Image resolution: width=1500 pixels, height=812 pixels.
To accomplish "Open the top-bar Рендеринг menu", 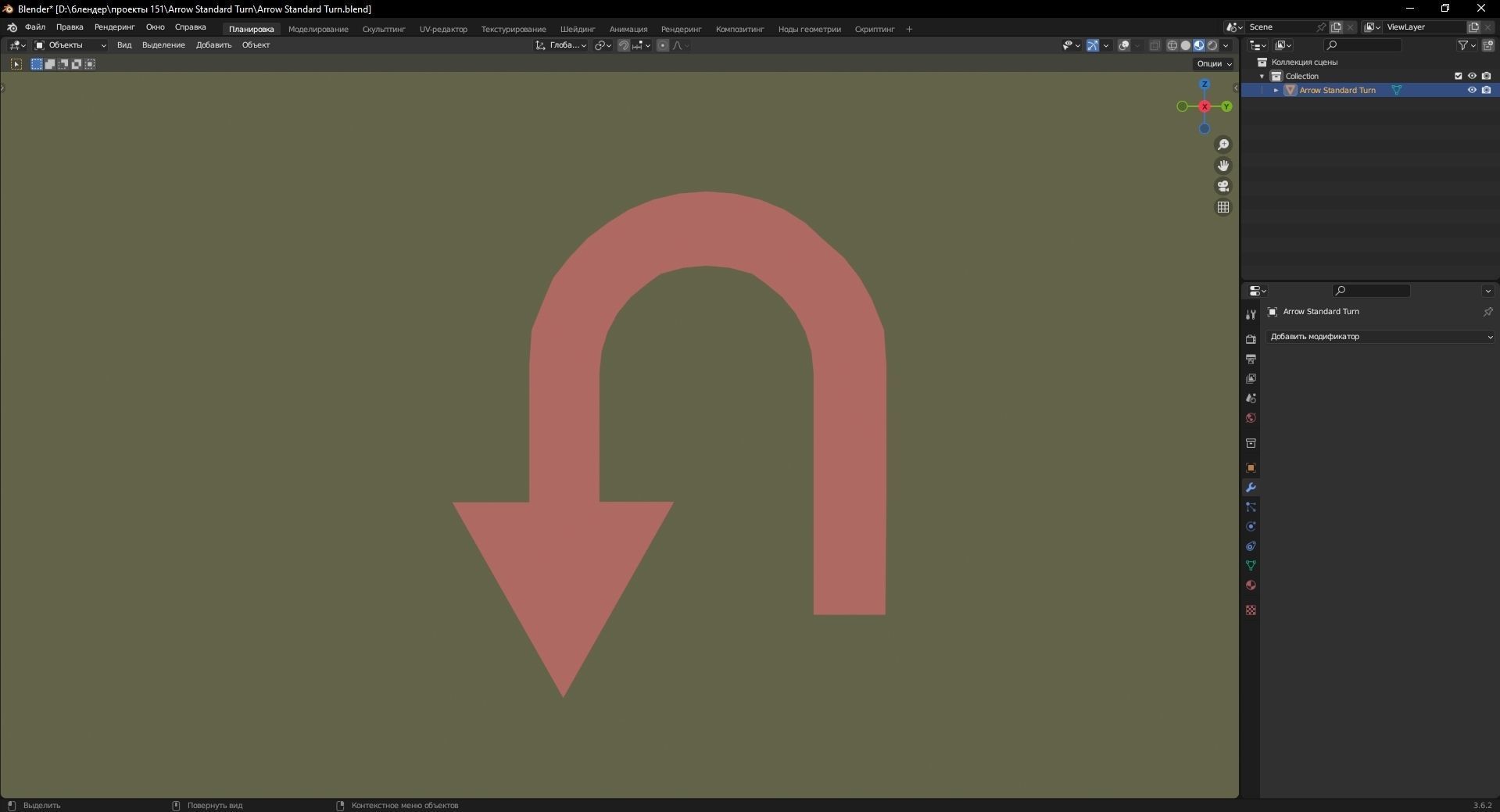I will click(114, 27).
